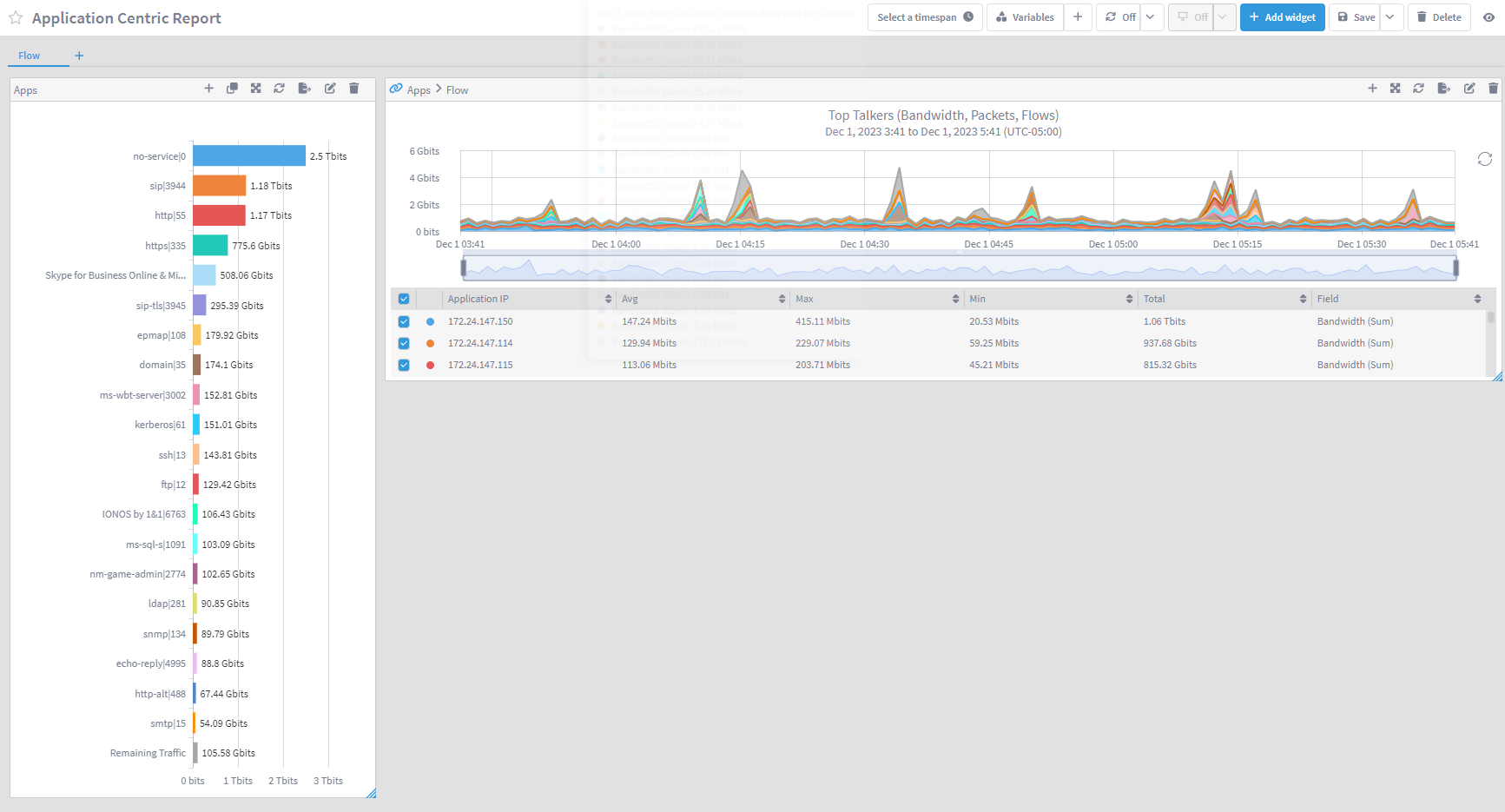1505x812 pixels.
Task: Click the no-service|0 bar
Action: pyautogui.click(x=249, y=155)
